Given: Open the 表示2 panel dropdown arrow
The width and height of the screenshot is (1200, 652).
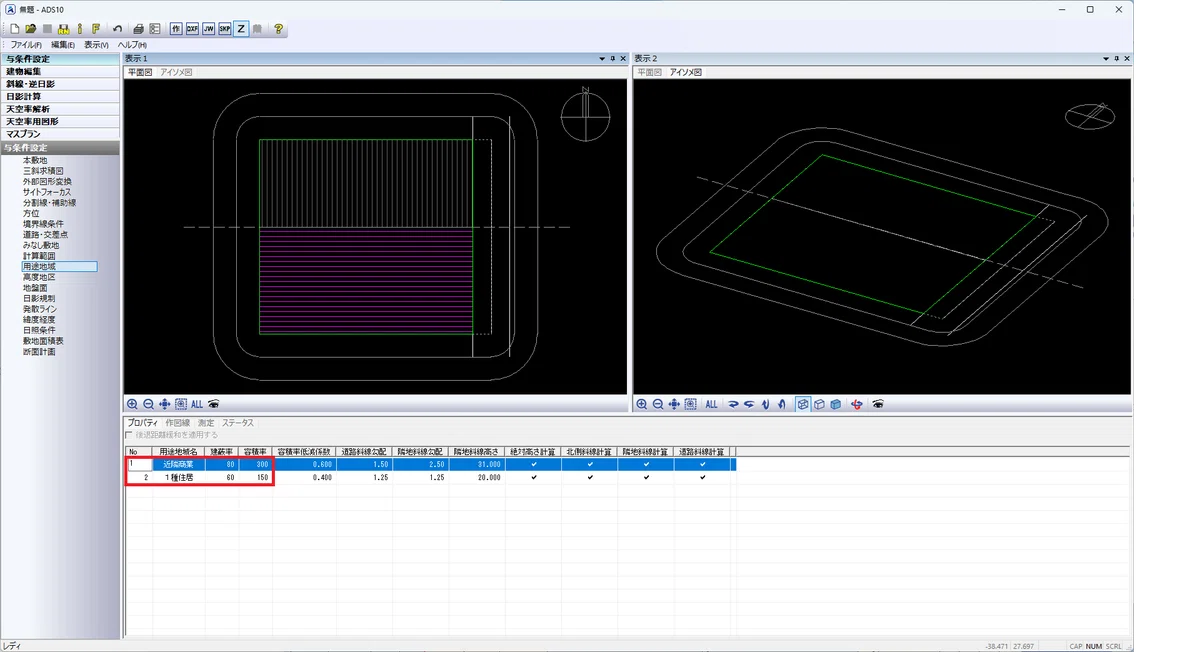Looking at the screenshot, I should (1106, 59).
